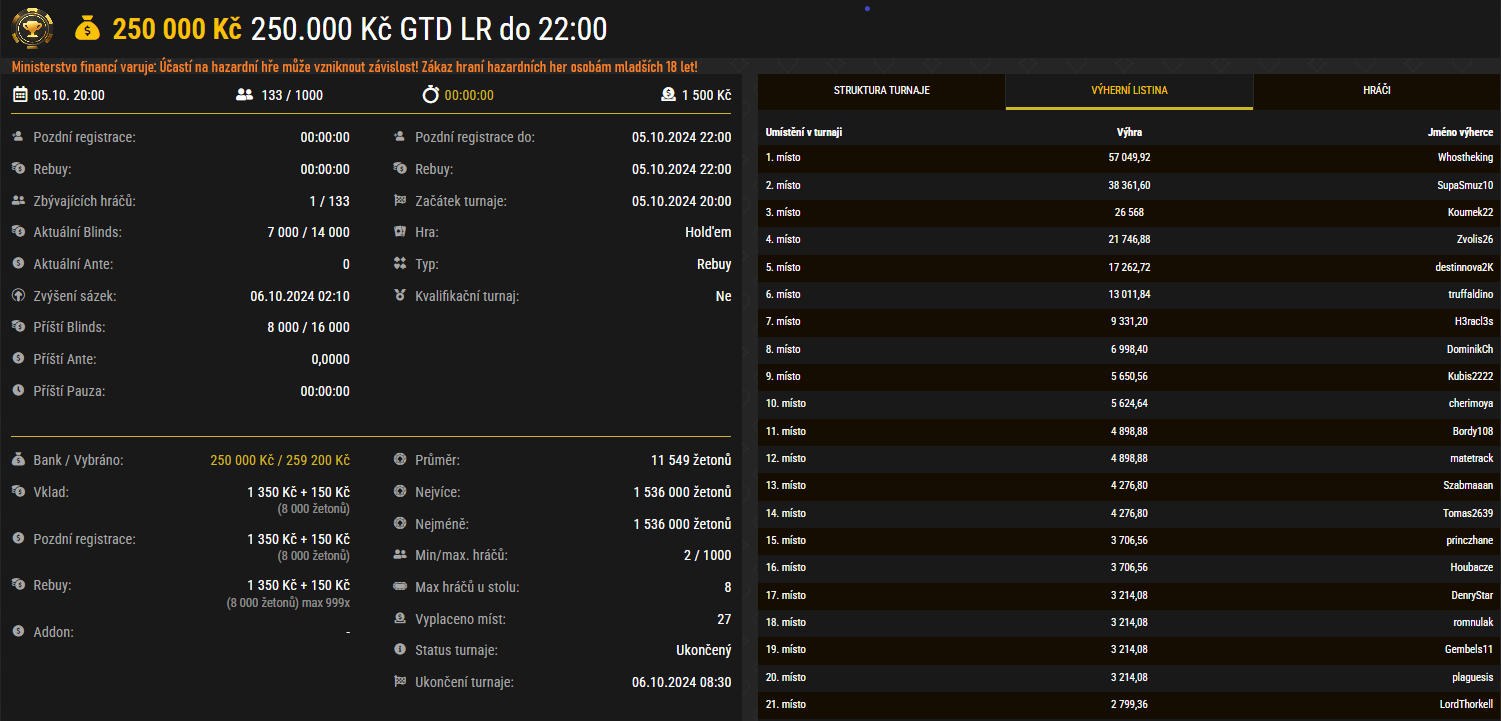Click the info icon beside Status turnaje
The image size is (1501, 721).
coord(400,650)
